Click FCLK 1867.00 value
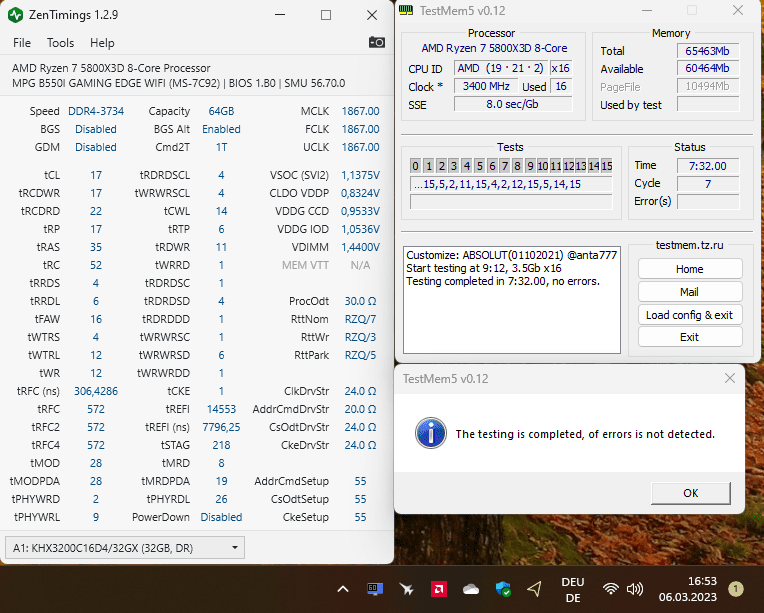Viewport: 764px width, 613px height. [x=360, y=129]
